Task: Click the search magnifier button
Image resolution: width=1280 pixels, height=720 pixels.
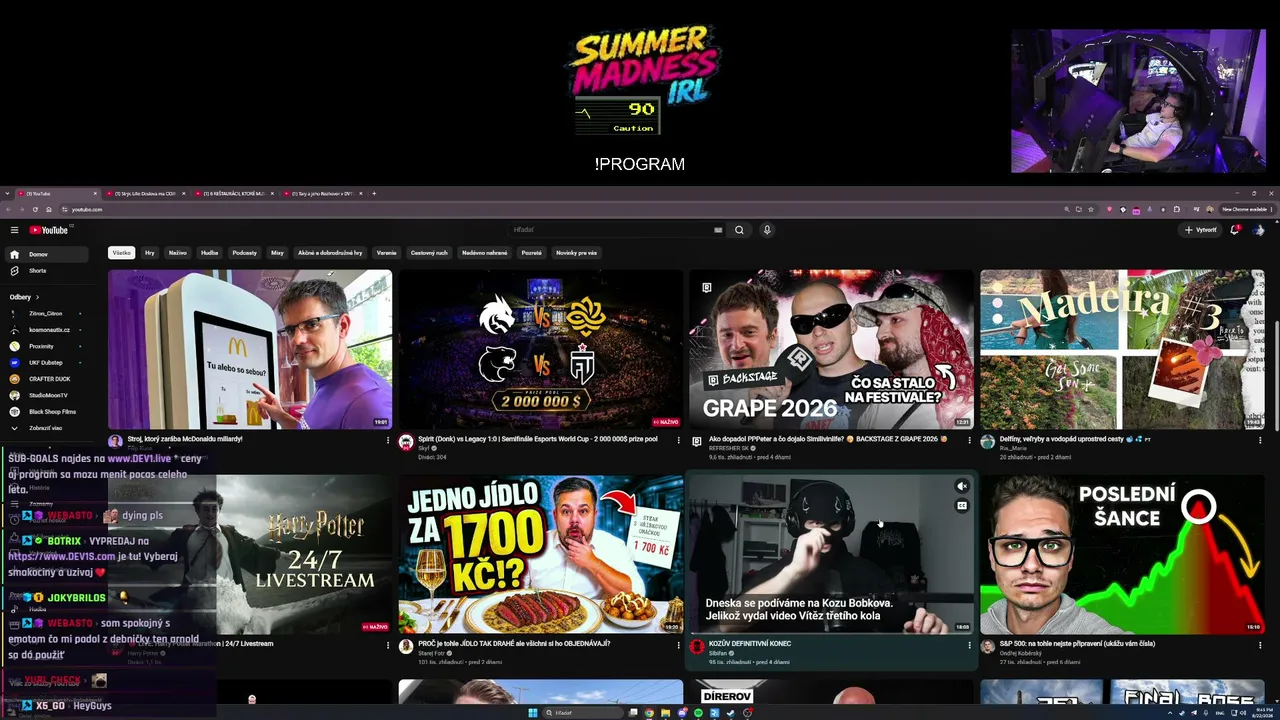Action: coord(739,230)
